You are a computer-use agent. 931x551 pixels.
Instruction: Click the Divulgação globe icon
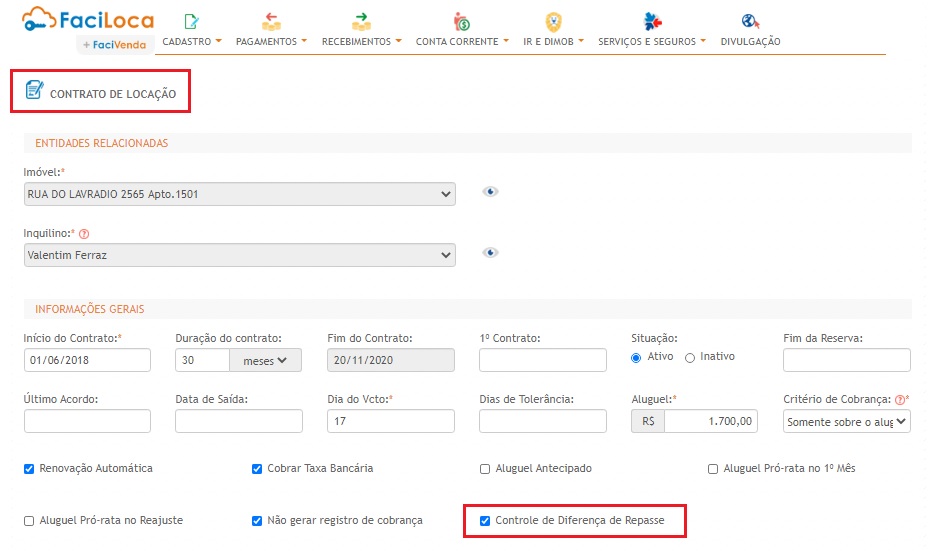(x=750, y=21)
